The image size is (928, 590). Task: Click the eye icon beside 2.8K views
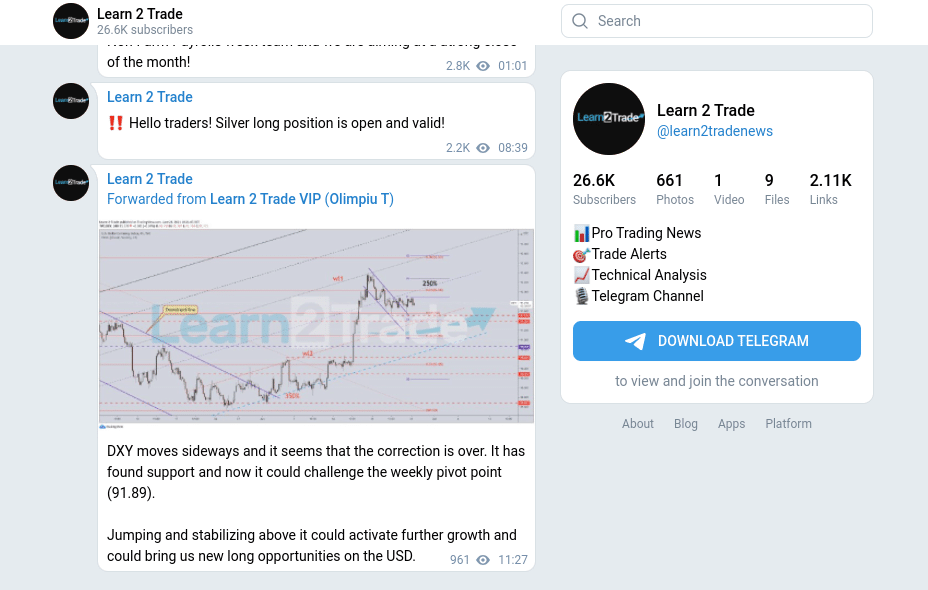481,66
